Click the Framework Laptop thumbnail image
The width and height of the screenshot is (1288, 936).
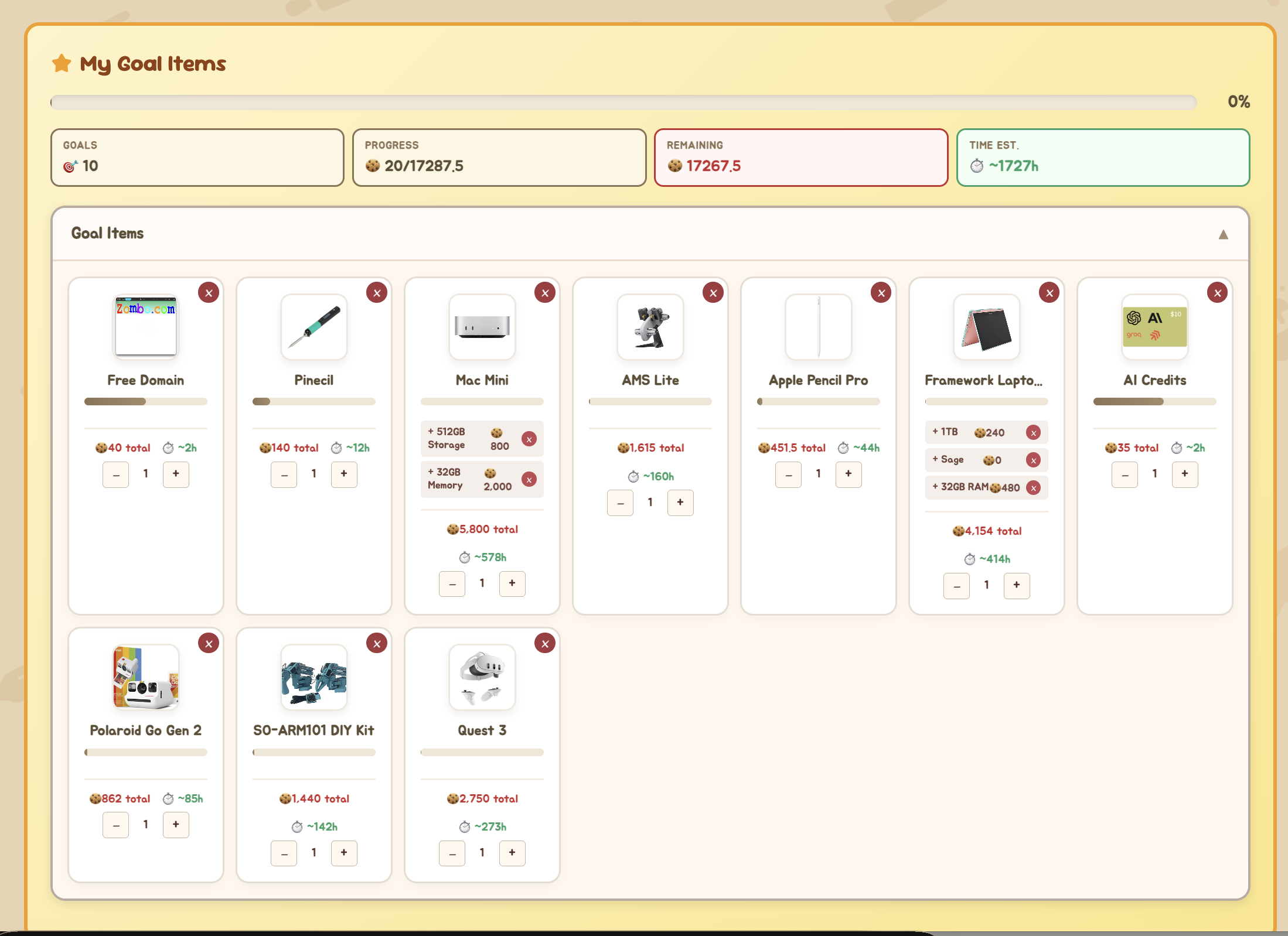click(987, 327)
